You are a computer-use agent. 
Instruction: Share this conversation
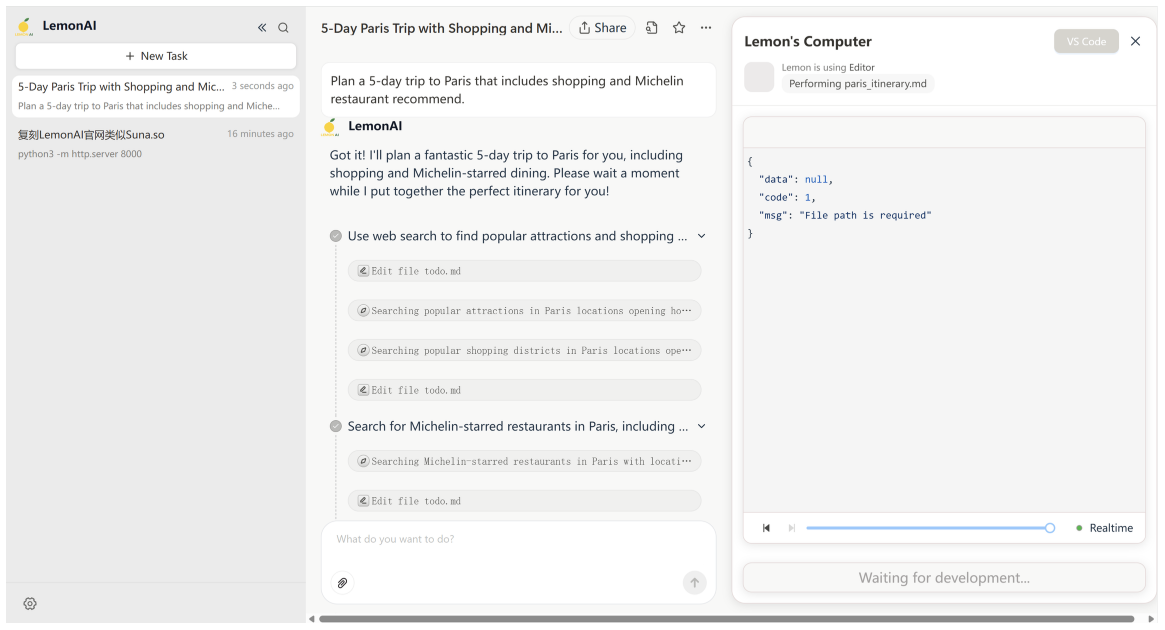[x=603, y=27]
